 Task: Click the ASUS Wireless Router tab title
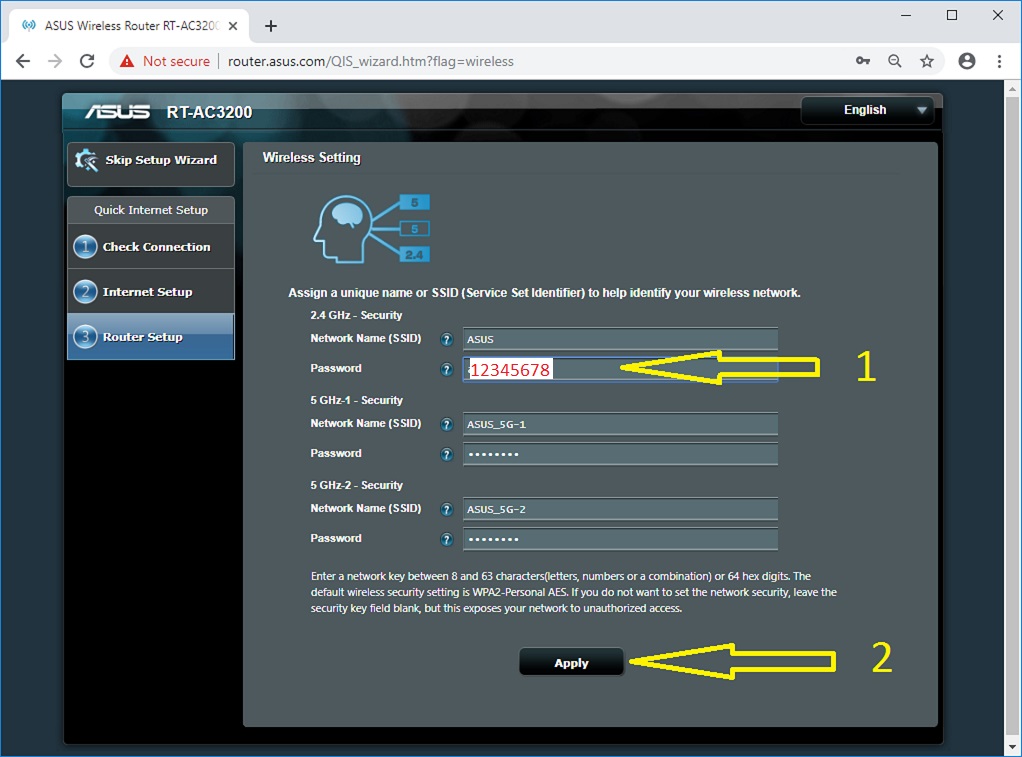(x=132, y=25)
